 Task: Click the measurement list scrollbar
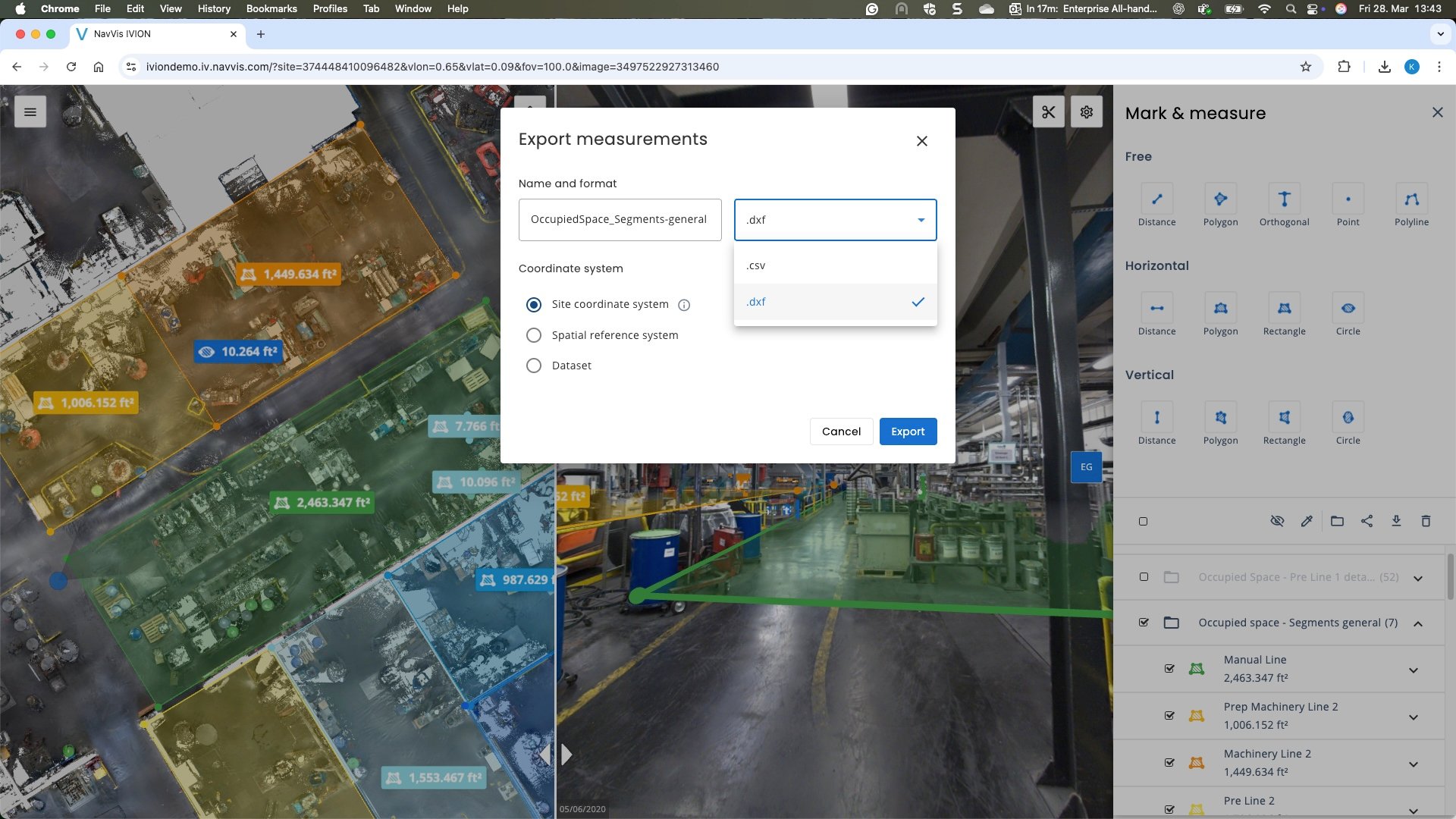[1451, 576]
